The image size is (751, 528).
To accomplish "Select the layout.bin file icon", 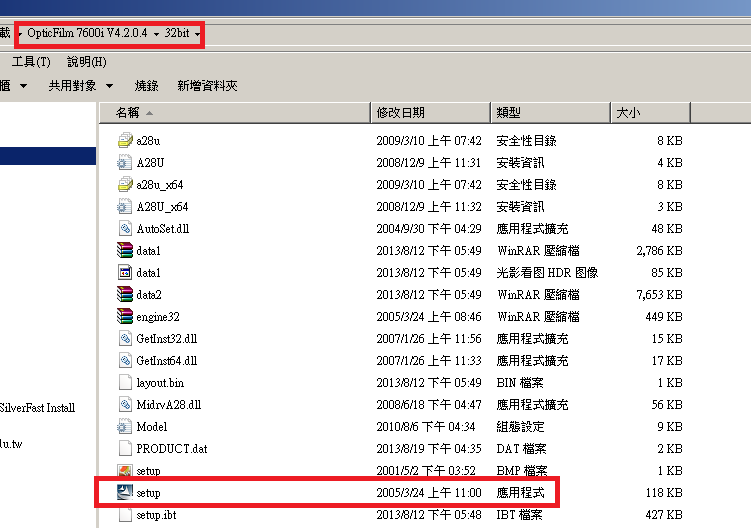I will pos(124,383).
